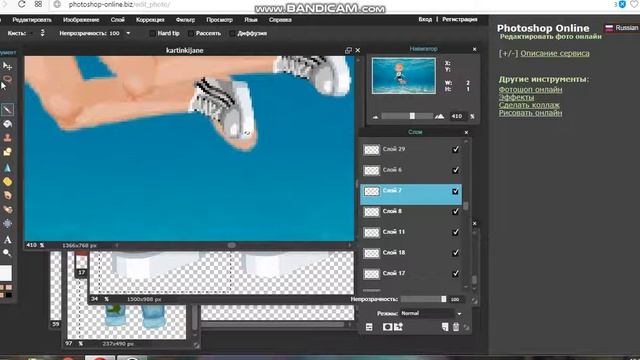This screenshot has height=360, width=640.
Task: Open the browser apps grid icon
Action: 38,4
